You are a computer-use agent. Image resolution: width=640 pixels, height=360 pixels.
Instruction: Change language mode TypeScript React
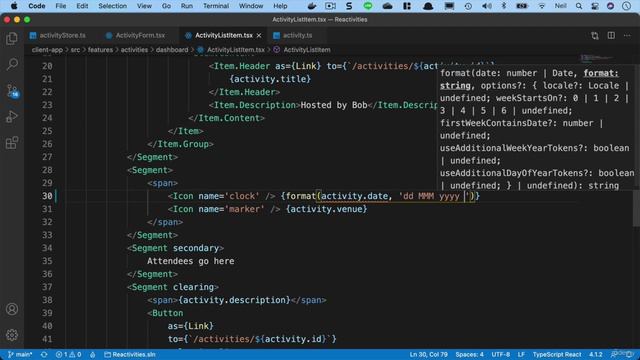tap(557, 354)
